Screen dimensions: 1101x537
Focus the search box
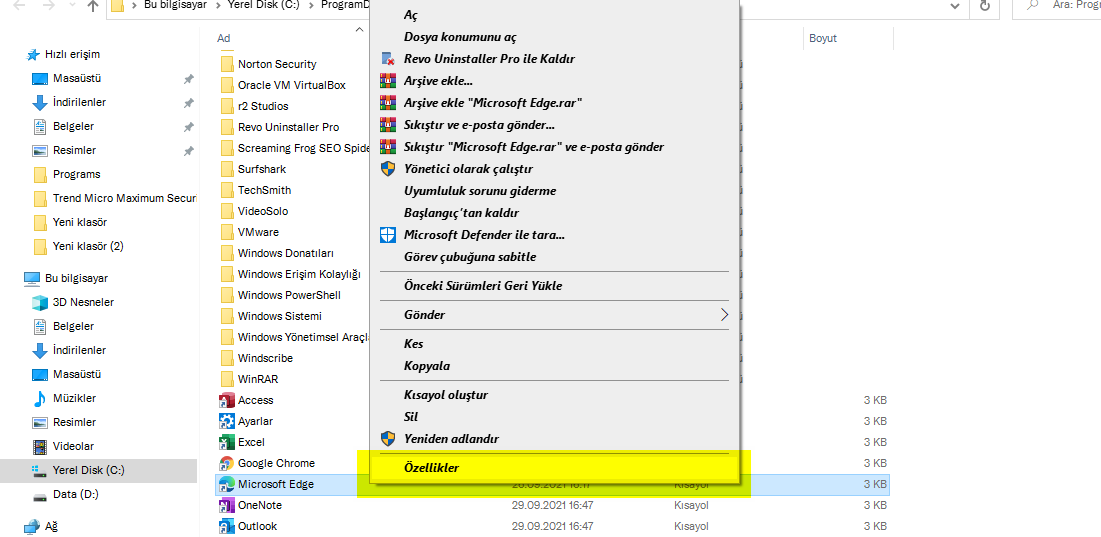point(1057,6)
